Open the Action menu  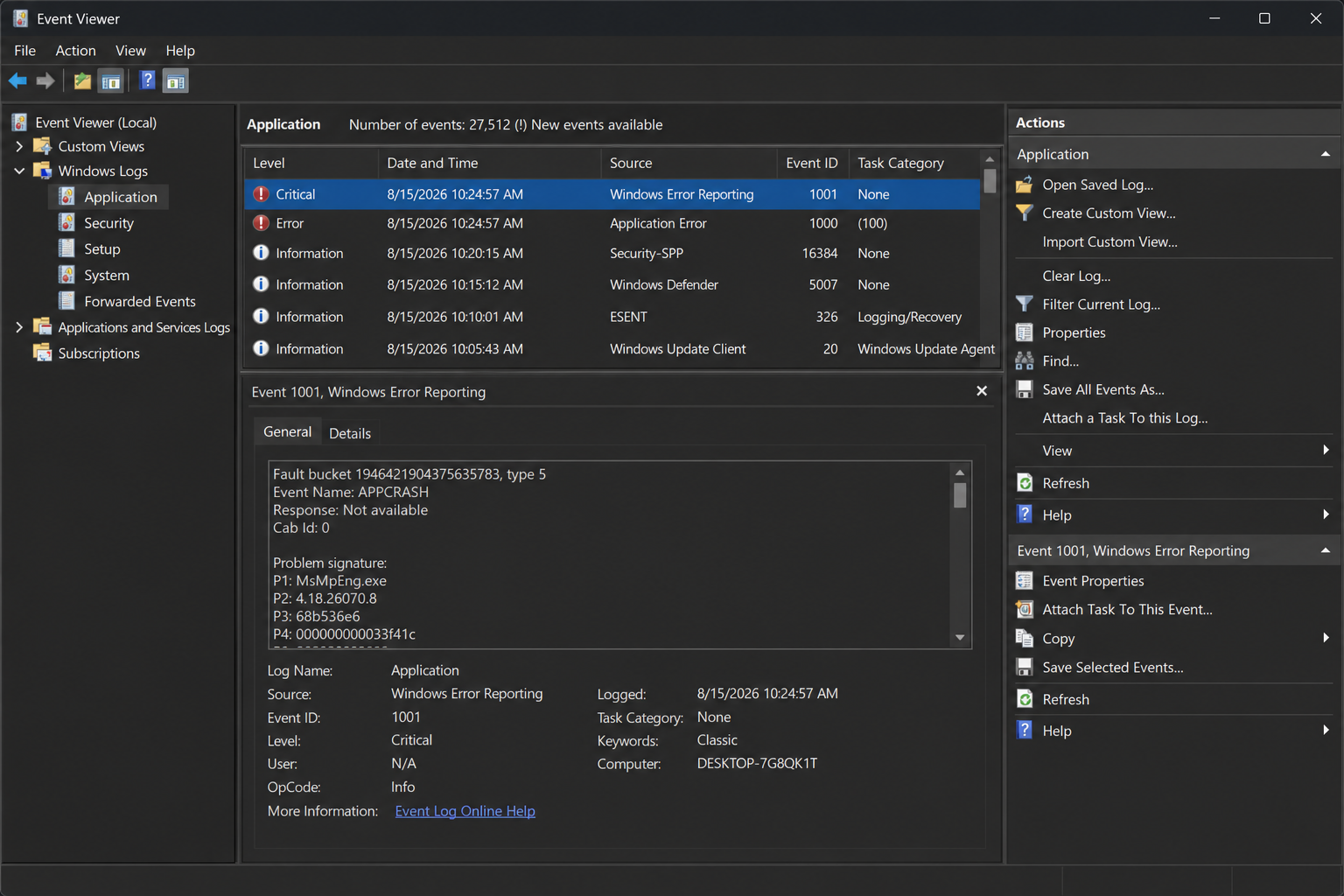76,51
